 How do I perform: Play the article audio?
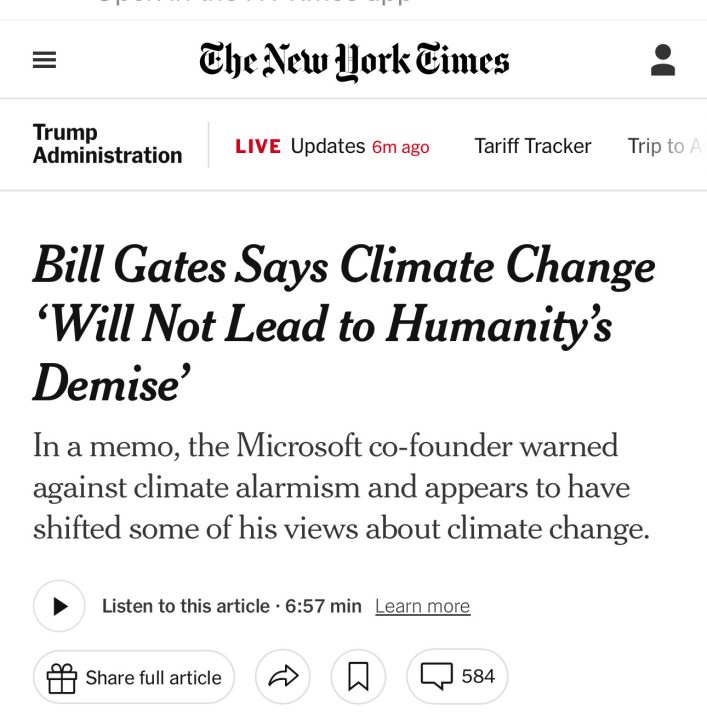[x=59, y=606]
